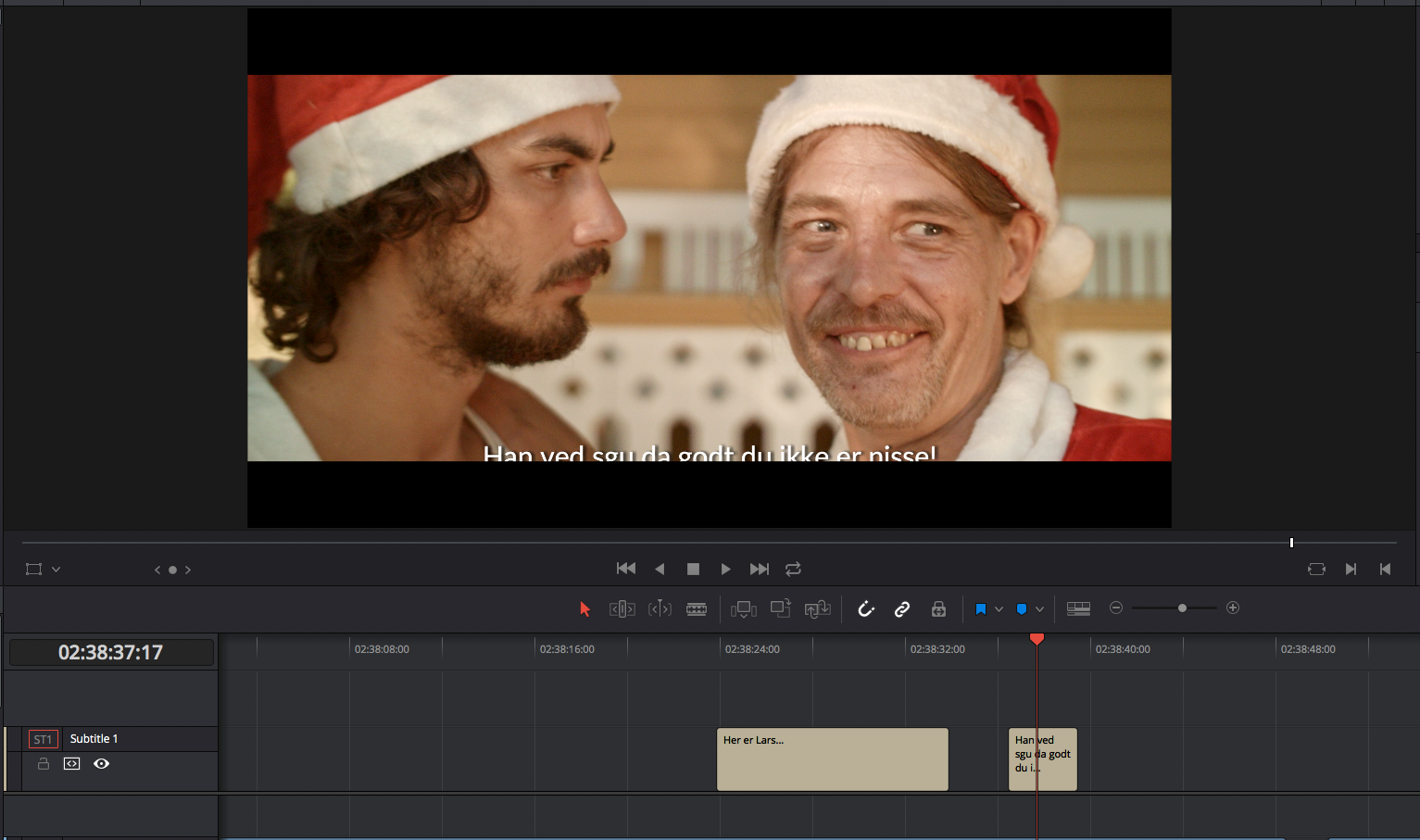Play the timeline forward

point(725,569)
